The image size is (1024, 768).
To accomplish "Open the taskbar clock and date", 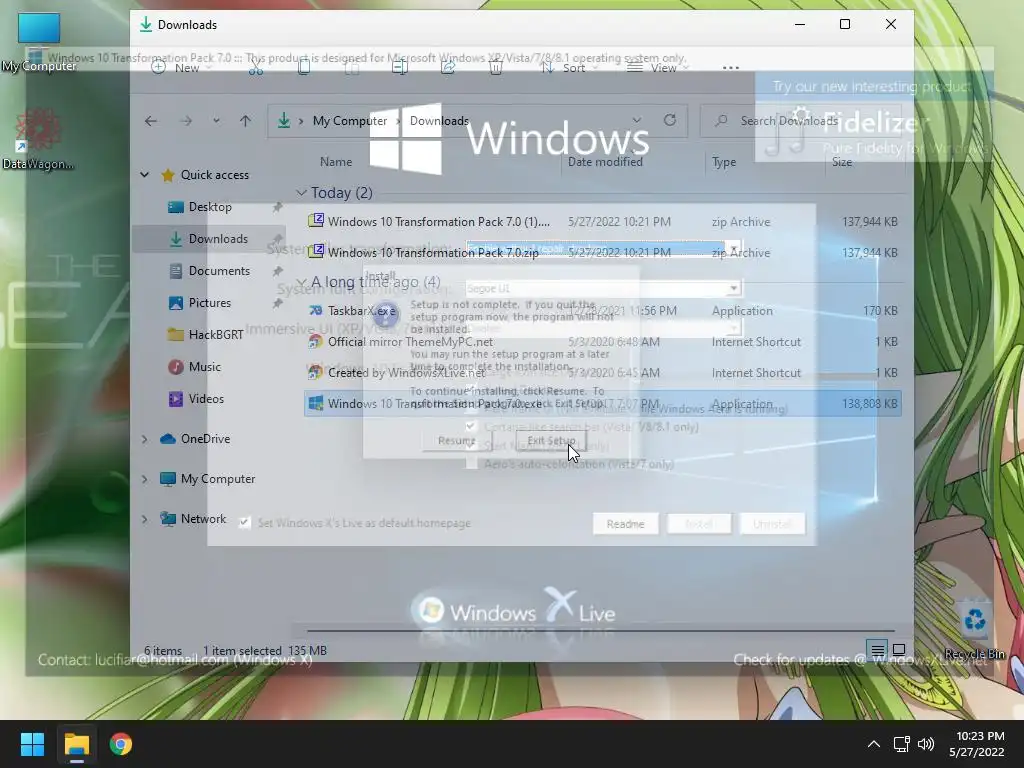I will [976, 744].
